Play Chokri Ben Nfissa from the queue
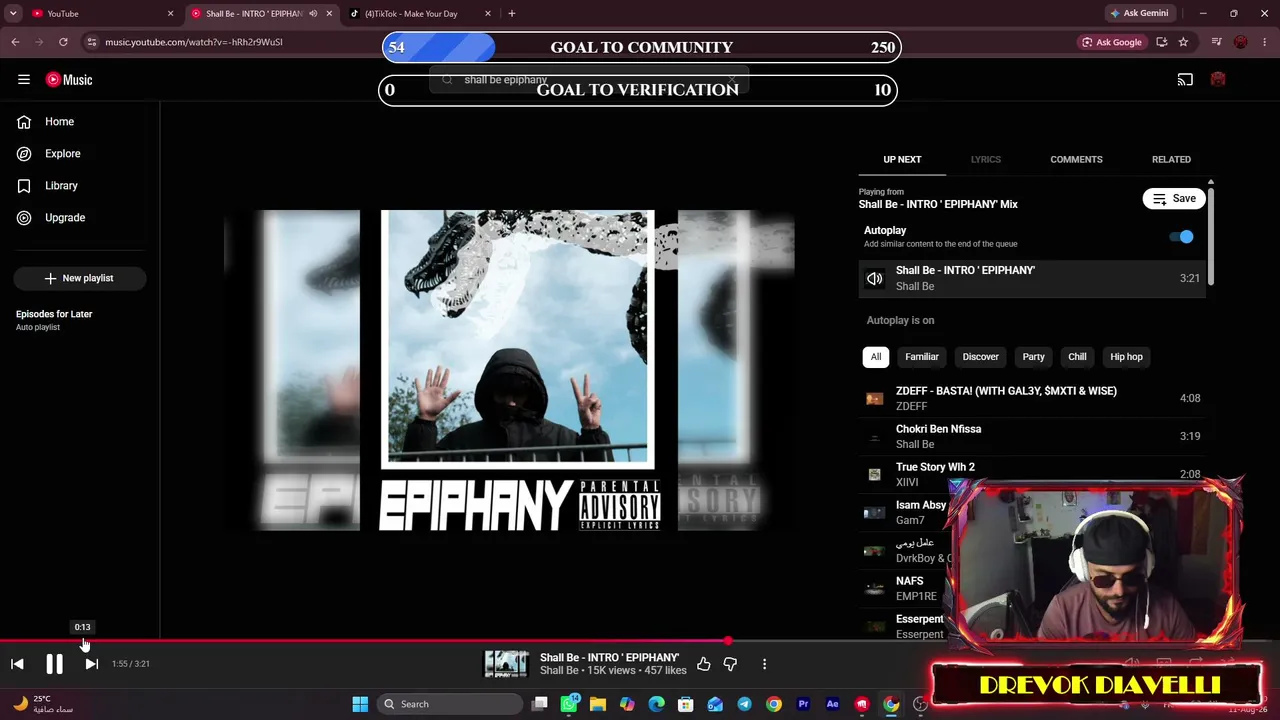Image resolution: width=1280 pixels, height=720 pixels. point(1032,436)
